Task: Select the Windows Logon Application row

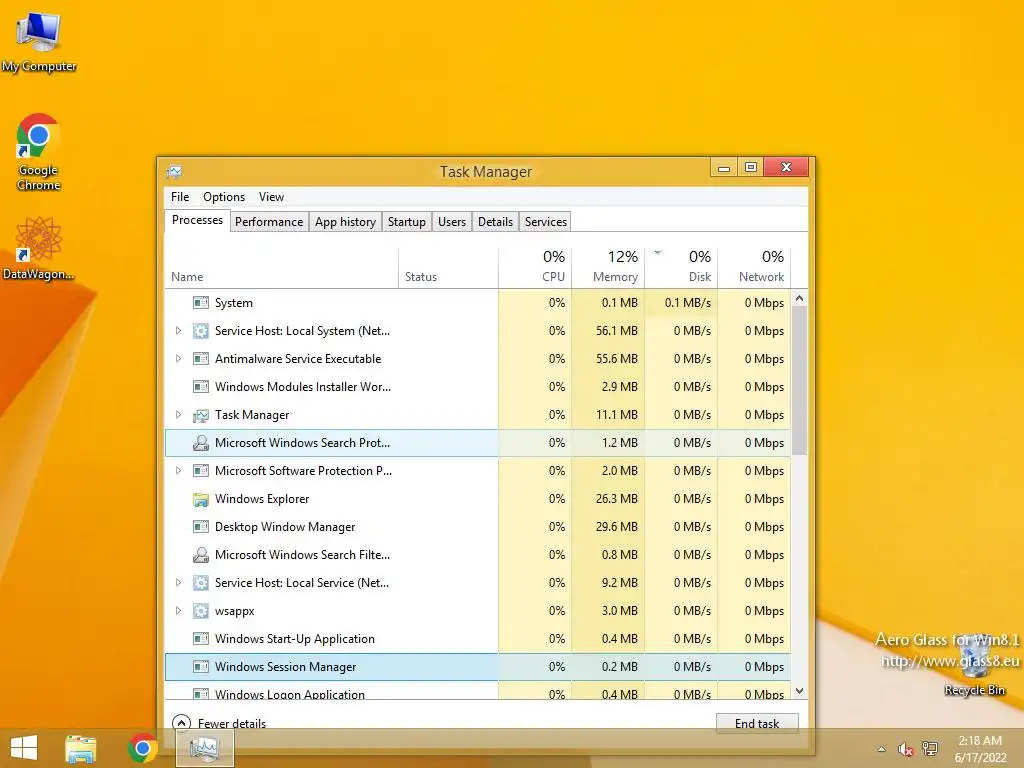Action: click(477, 693)
